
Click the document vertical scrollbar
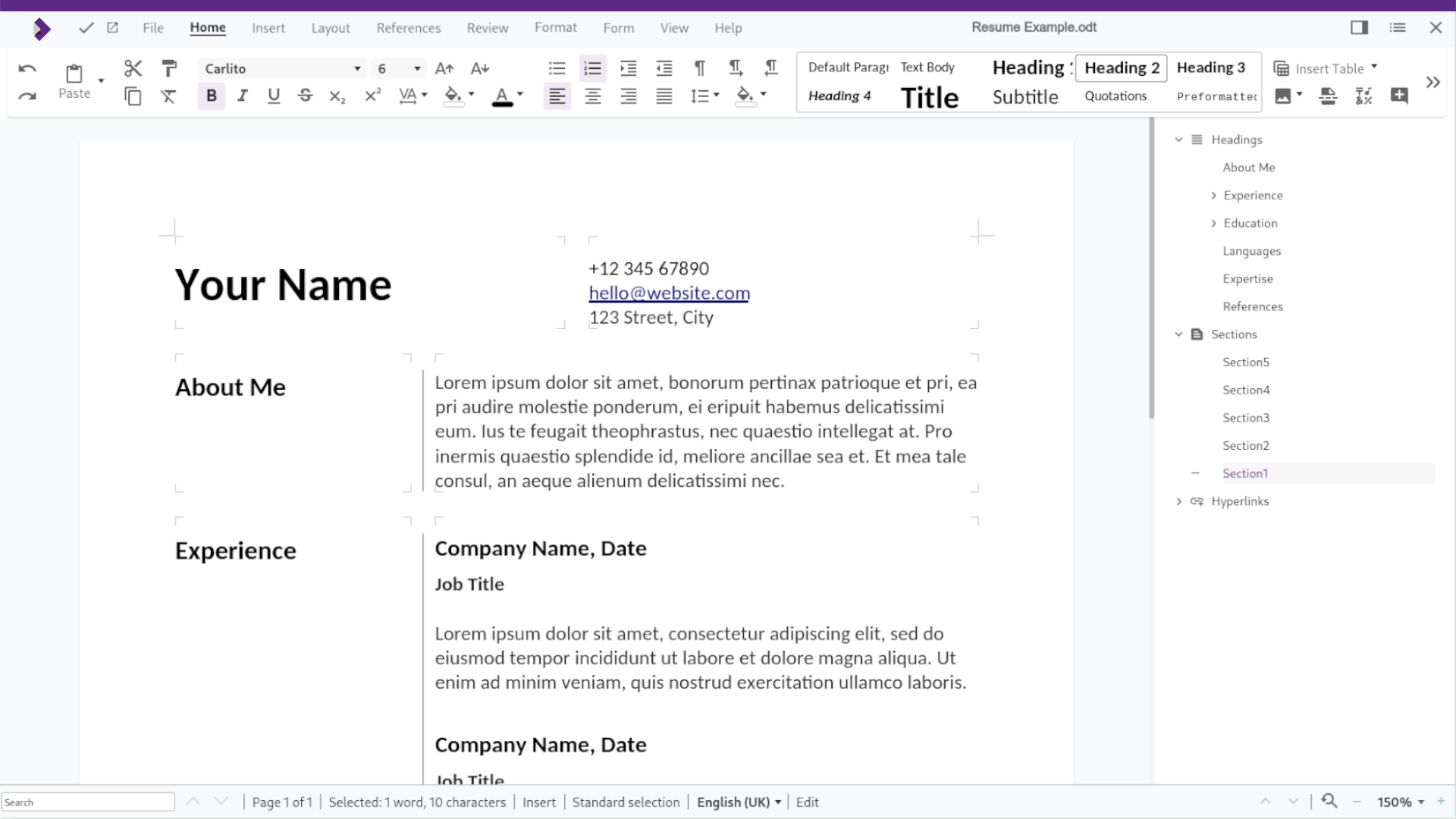click(1151, 268)
